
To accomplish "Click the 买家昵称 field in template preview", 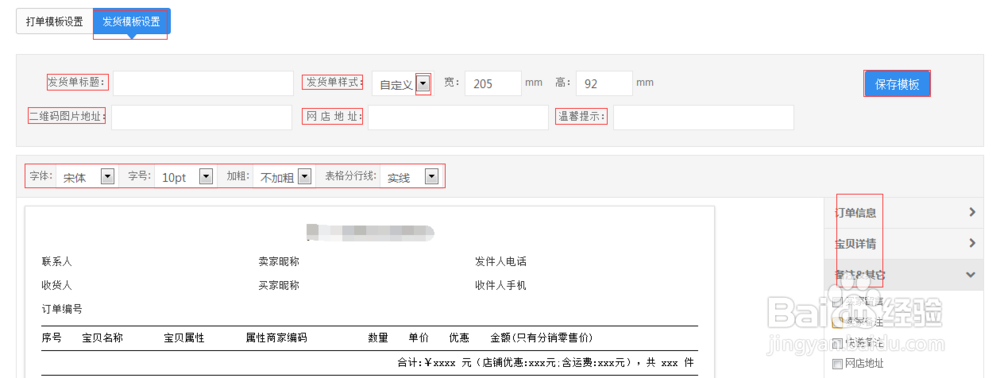I will point(279,285).
